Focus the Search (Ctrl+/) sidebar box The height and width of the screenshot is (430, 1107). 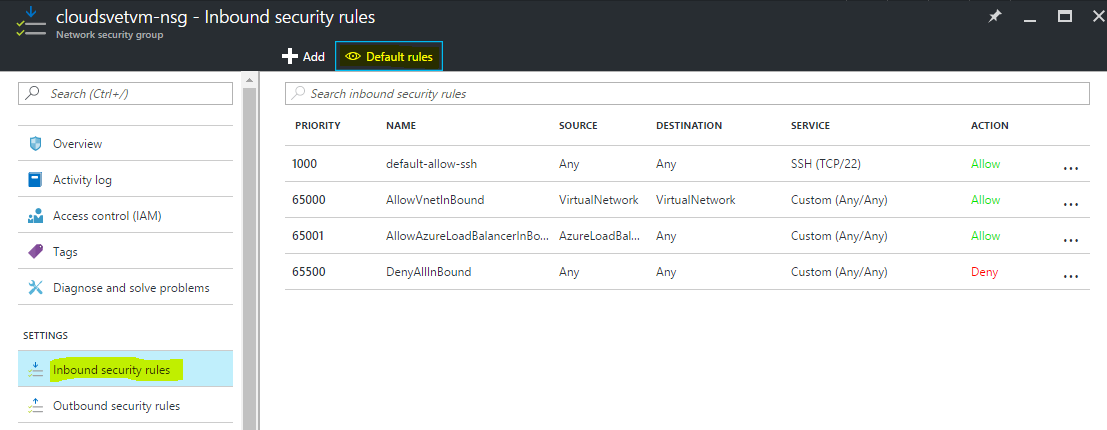point(126,93)
